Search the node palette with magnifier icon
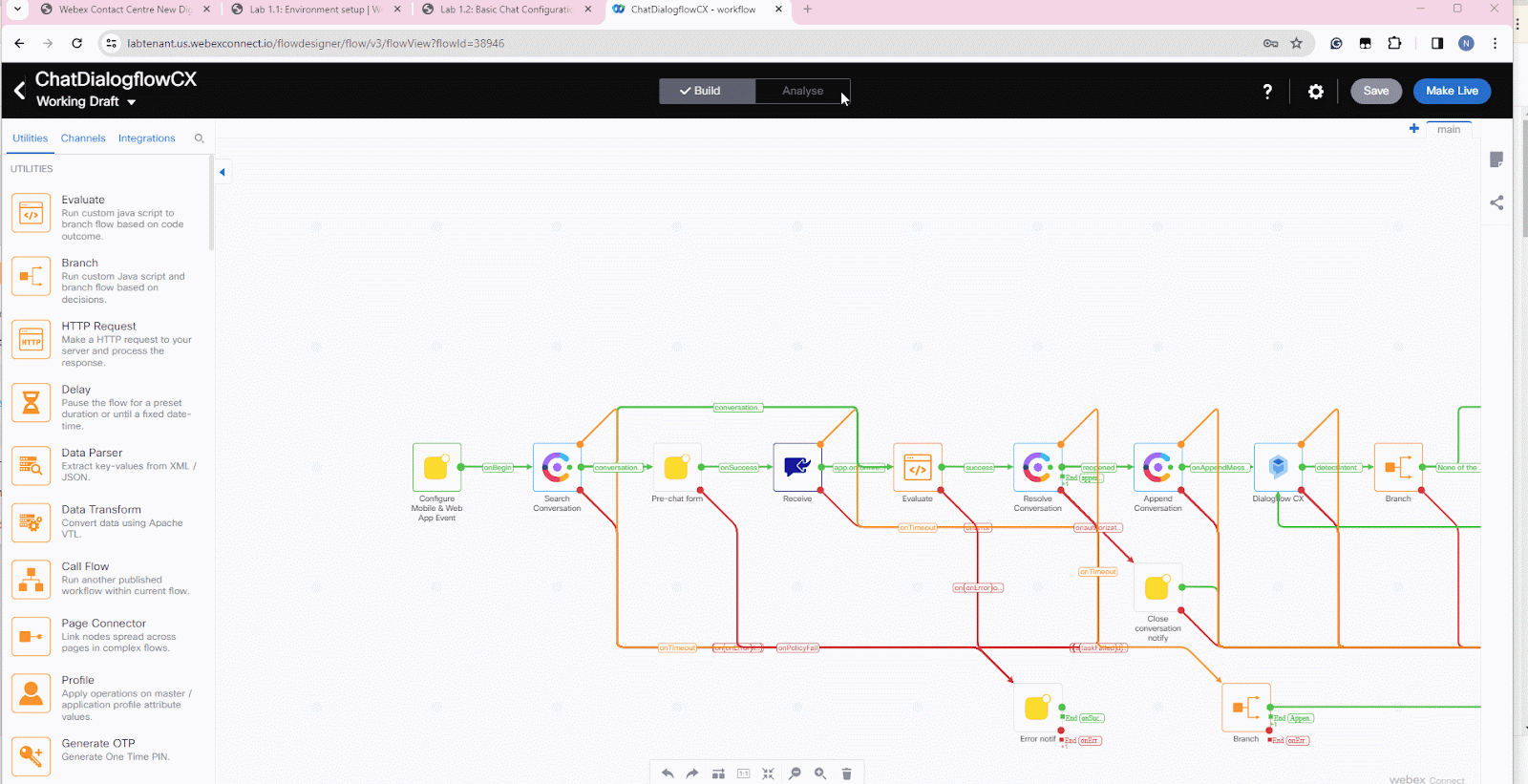 (200, 138)
